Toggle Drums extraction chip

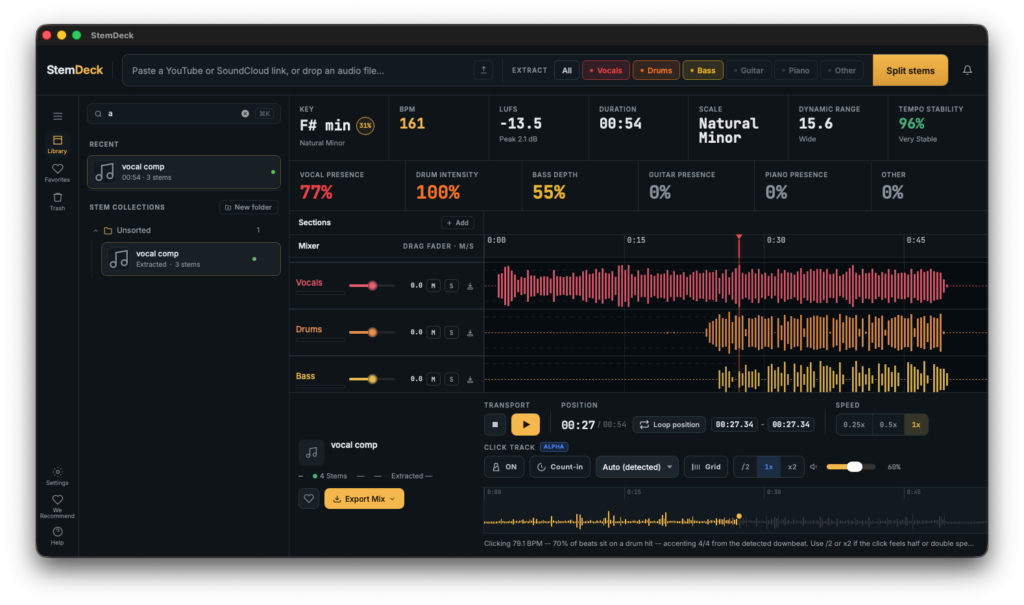(656, 70)
